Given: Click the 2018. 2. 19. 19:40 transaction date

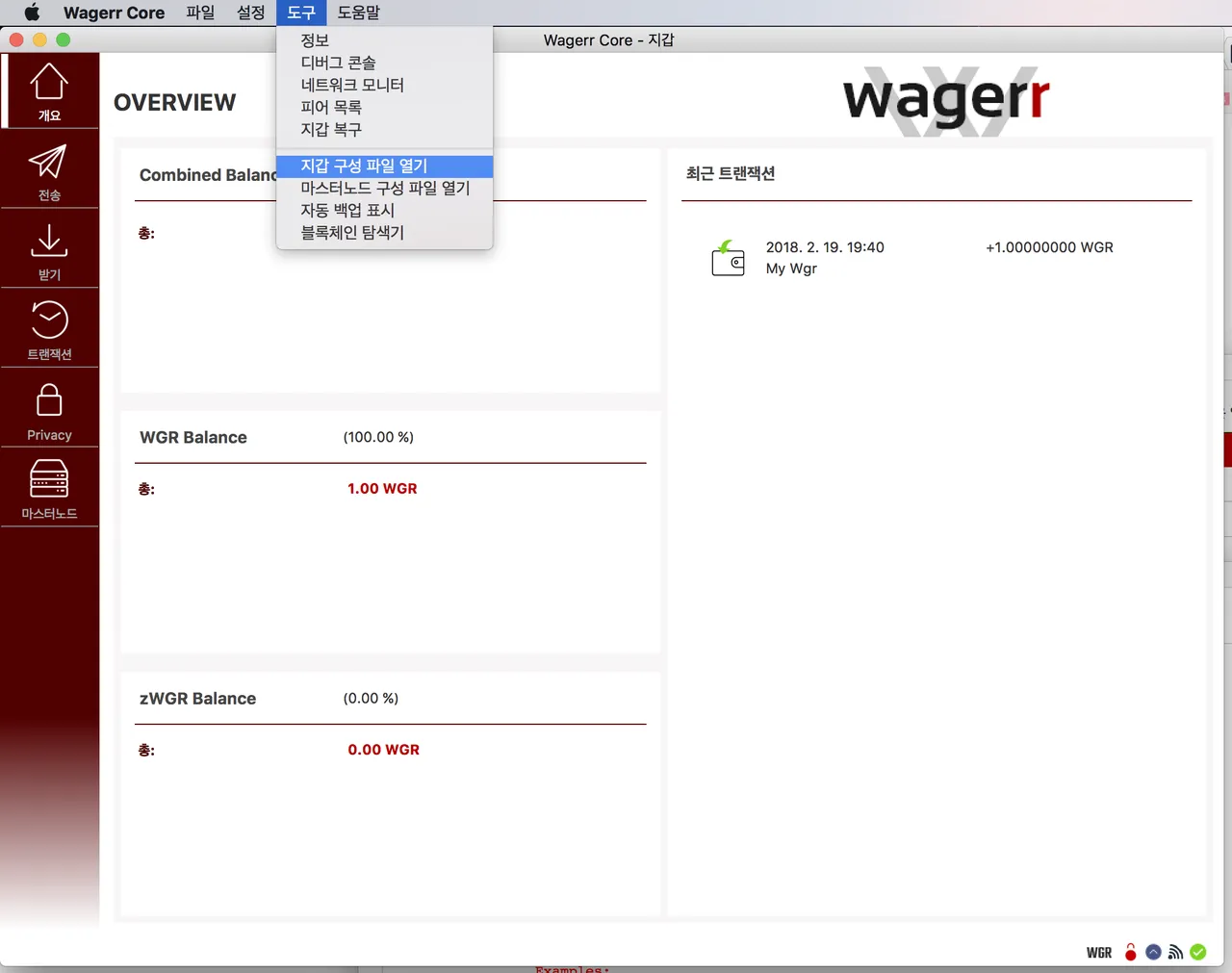Looking at the screenshot, I should click(825, 247).
